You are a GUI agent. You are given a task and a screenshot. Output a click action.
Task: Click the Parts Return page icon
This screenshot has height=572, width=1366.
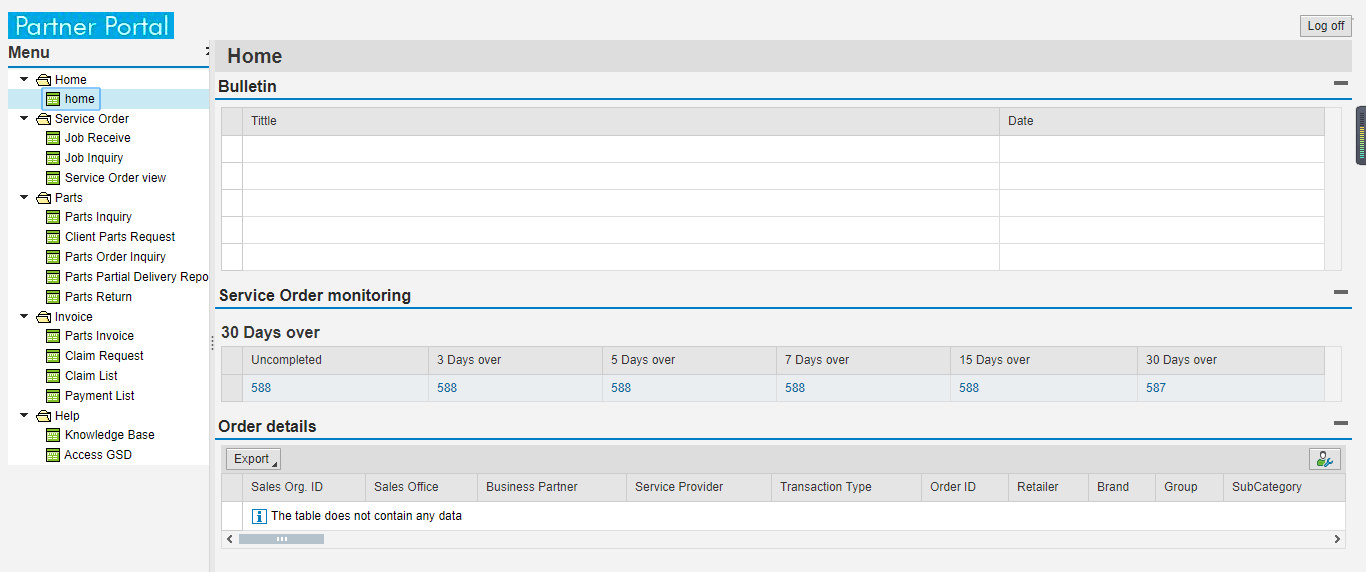pyautogui.click(x=53, y=297)
